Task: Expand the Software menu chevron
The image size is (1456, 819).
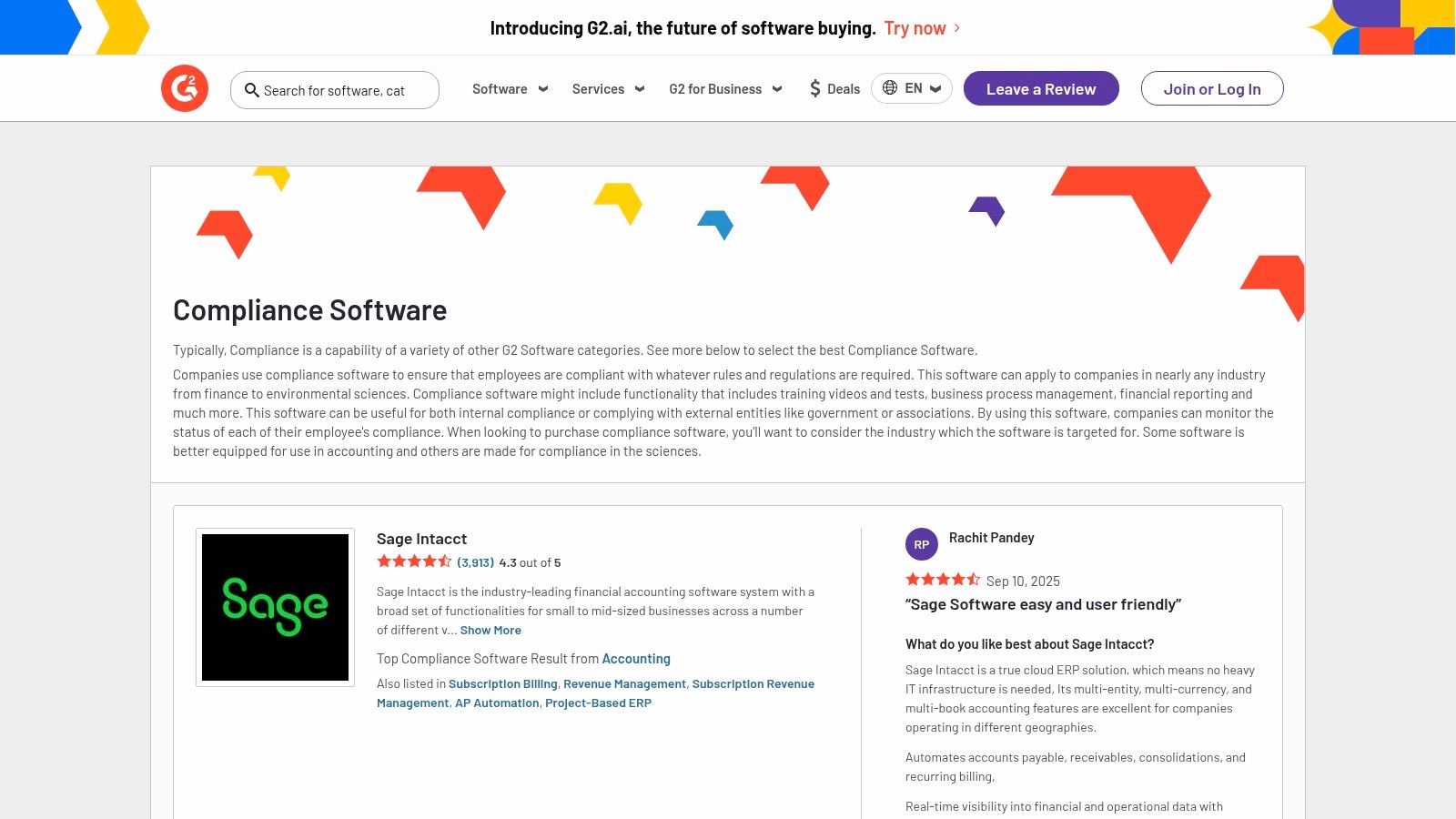Action: coord(543,89)
